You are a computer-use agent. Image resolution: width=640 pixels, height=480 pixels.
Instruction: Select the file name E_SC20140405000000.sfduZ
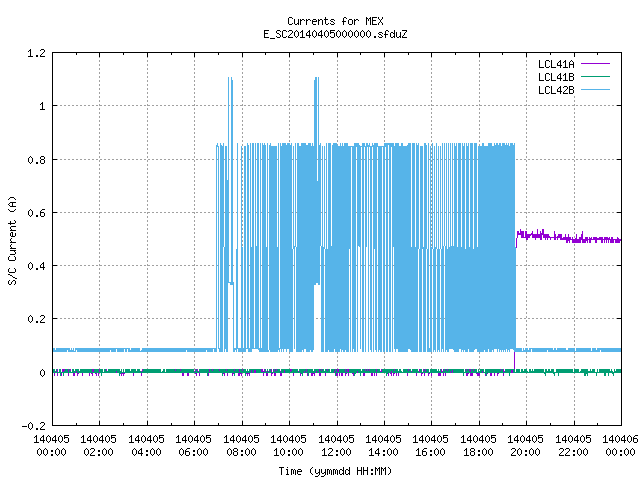coord(335,34)
